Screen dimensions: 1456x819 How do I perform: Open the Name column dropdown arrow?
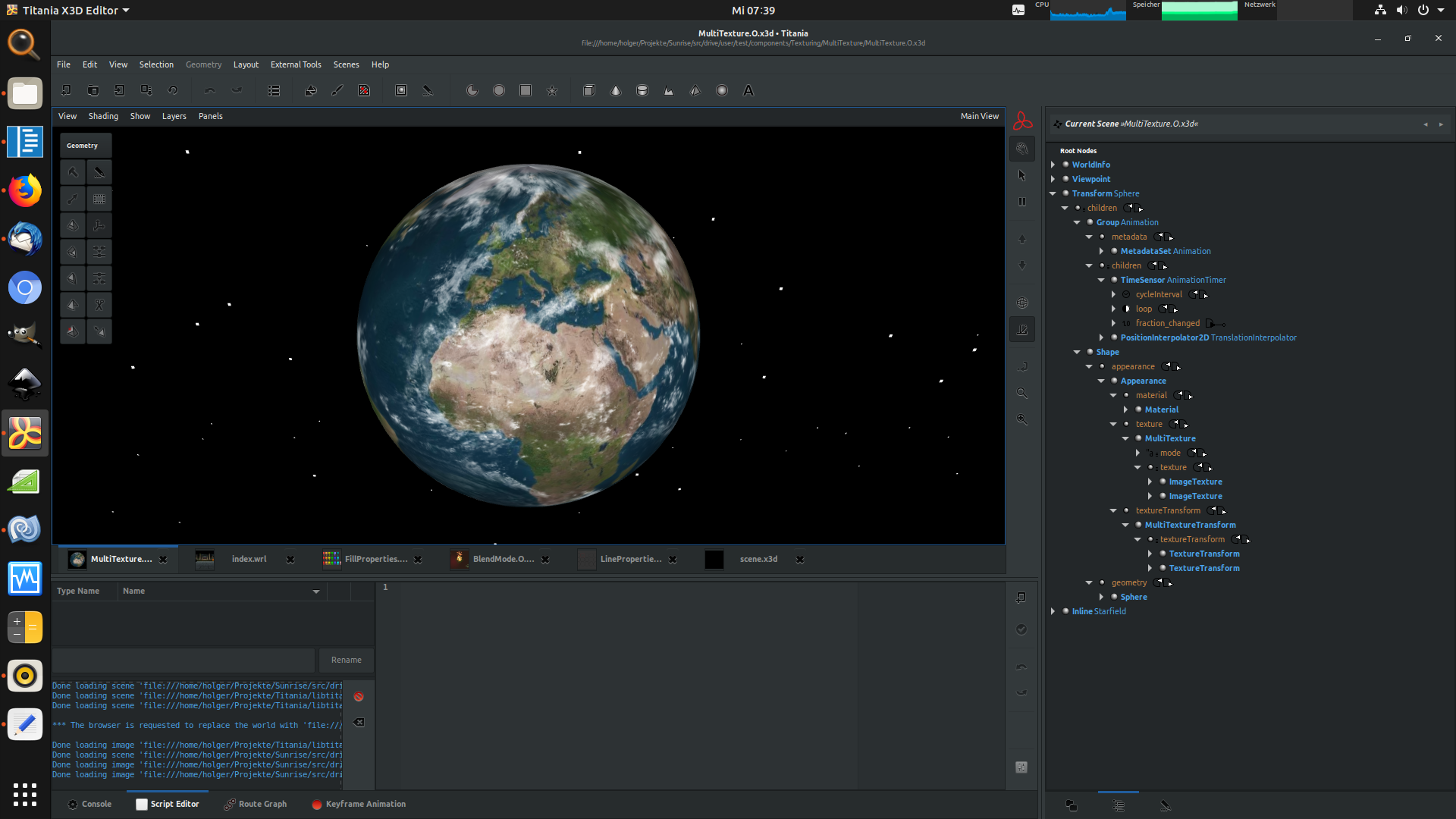pos(316,591)
